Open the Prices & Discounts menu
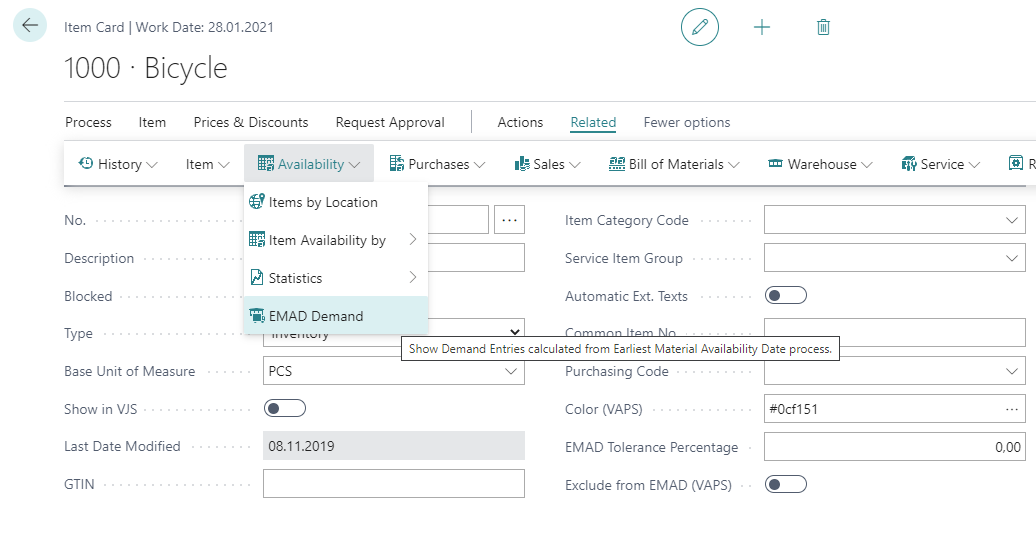Viewport: 1036px width, 537px height. [251, 122]
